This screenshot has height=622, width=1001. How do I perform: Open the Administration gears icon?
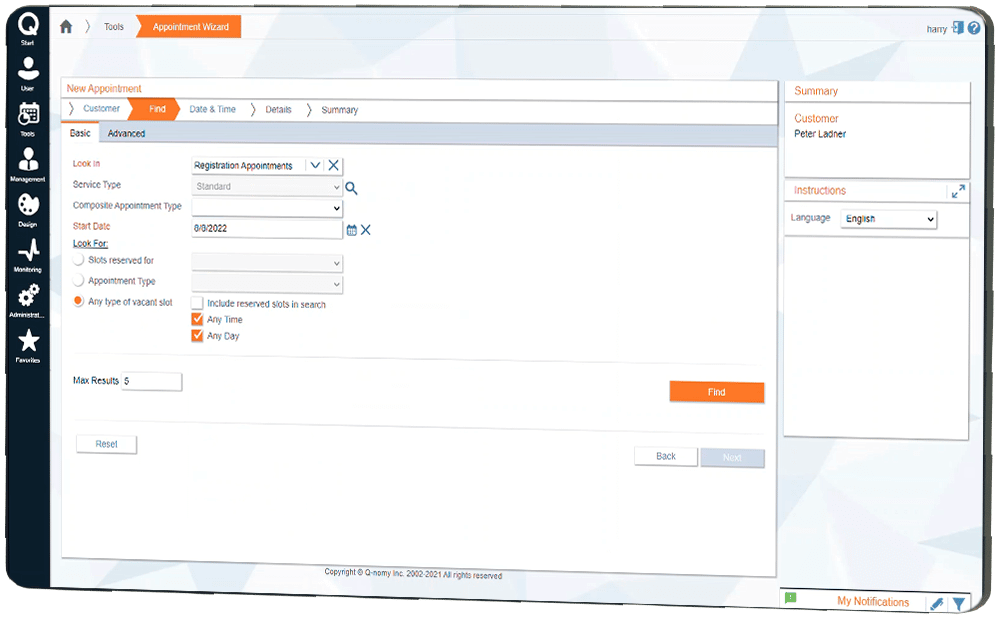tap(28, 298)
